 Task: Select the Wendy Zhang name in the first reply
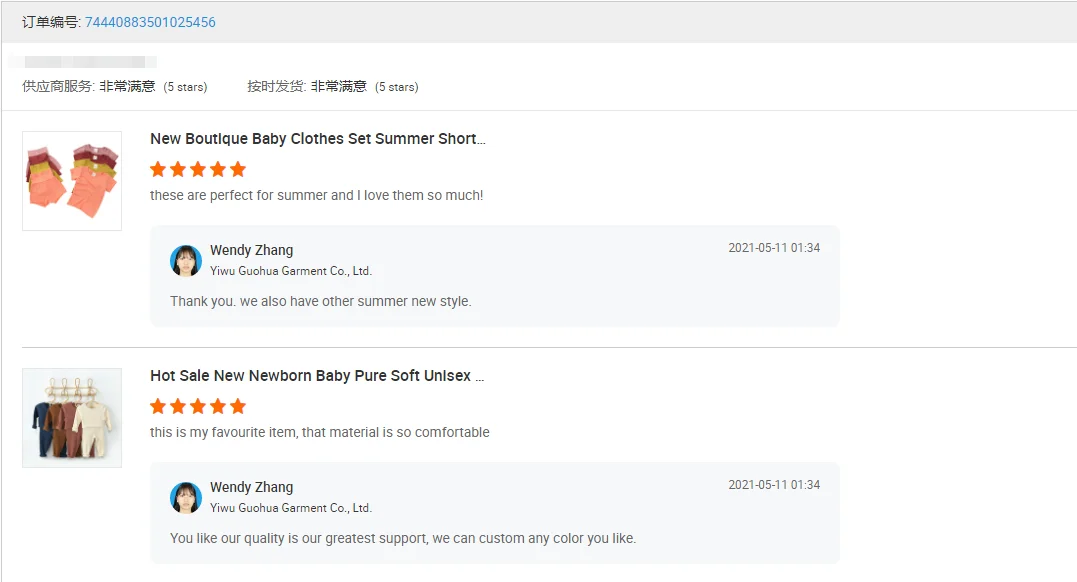click(x=251, y=250)
